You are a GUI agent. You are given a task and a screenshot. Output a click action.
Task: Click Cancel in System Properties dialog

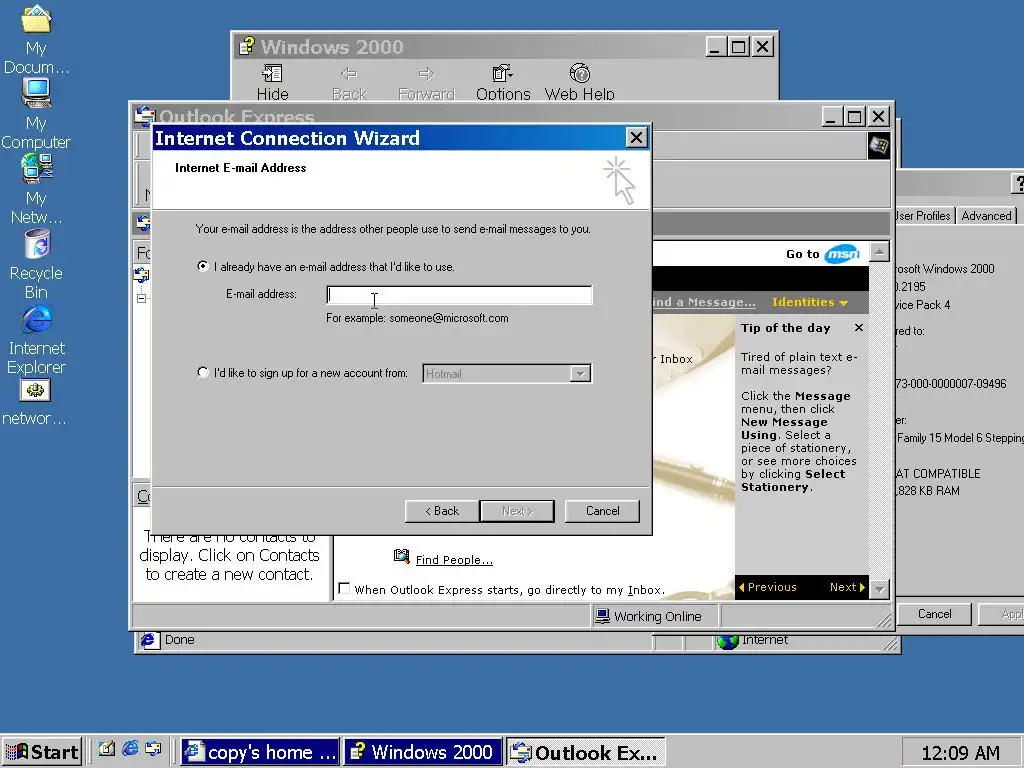point(935,614)
